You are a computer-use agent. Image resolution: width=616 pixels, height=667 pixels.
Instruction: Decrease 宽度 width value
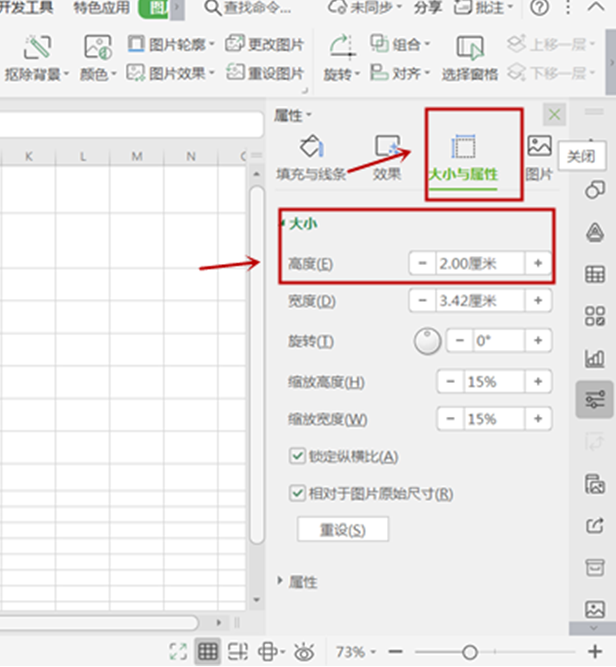(422, 301)
